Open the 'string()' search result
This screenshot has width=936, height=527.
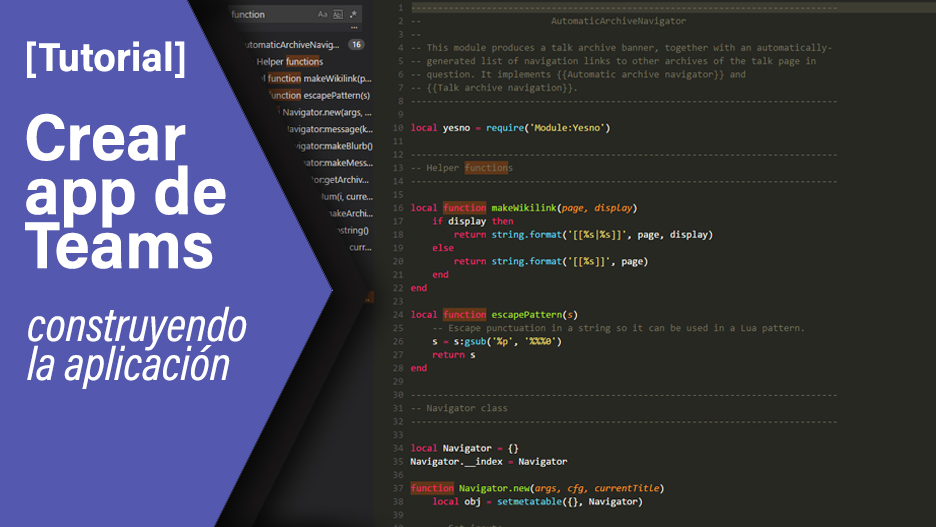(x=352, y=230)
